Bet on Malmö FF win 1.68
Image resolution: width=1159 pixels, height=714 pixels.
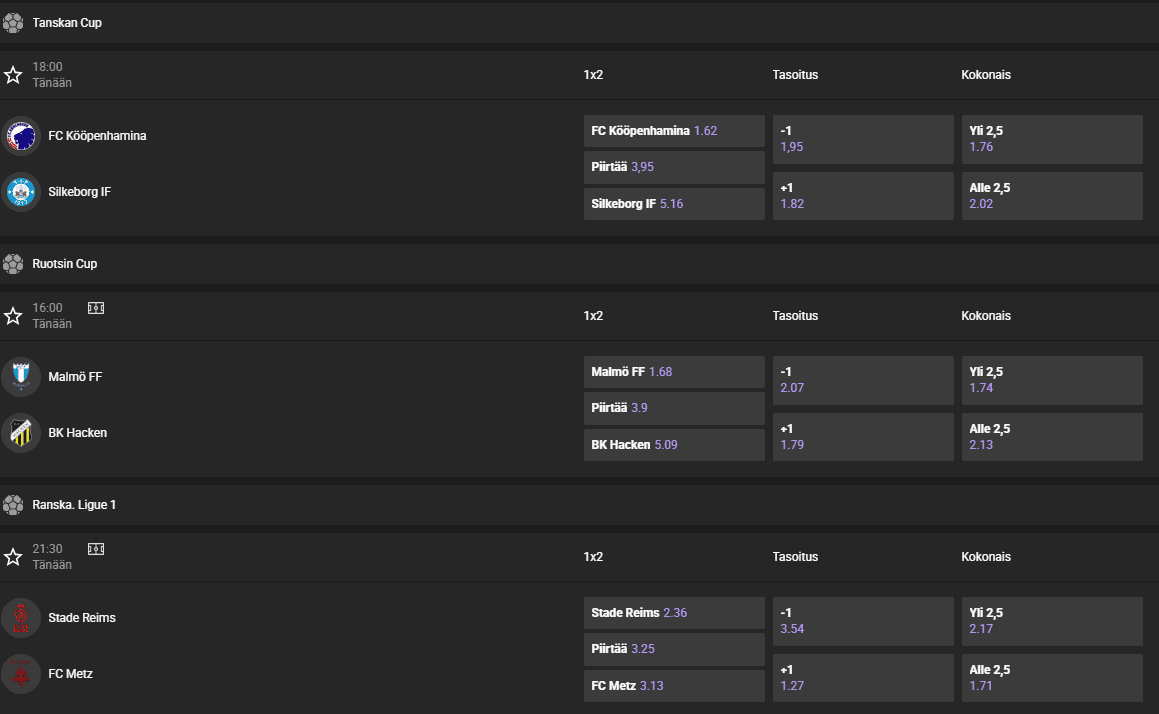coord(674,372)
